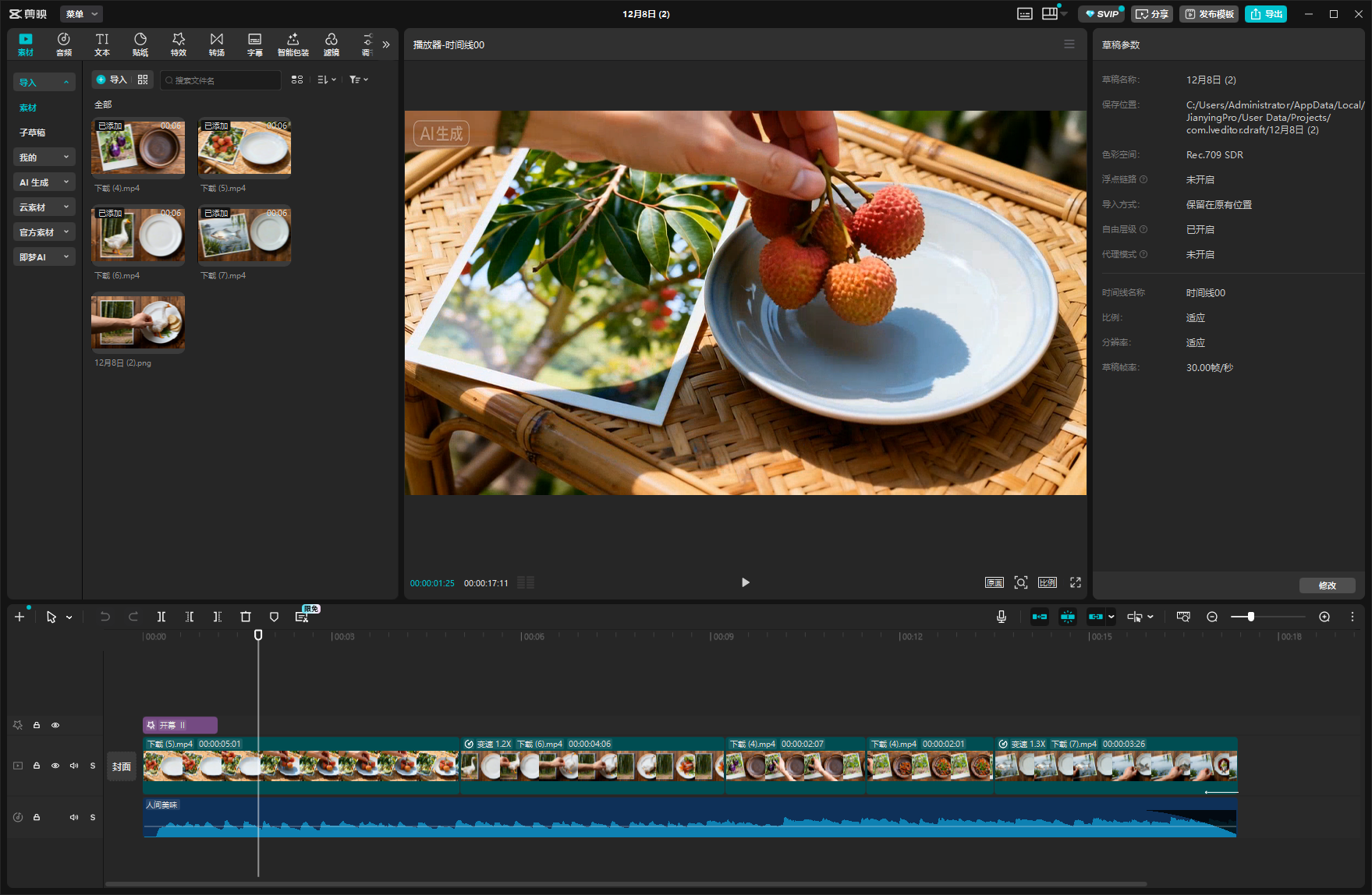Expand the AI 生成 sidebar section

click(x=44, y=182)
